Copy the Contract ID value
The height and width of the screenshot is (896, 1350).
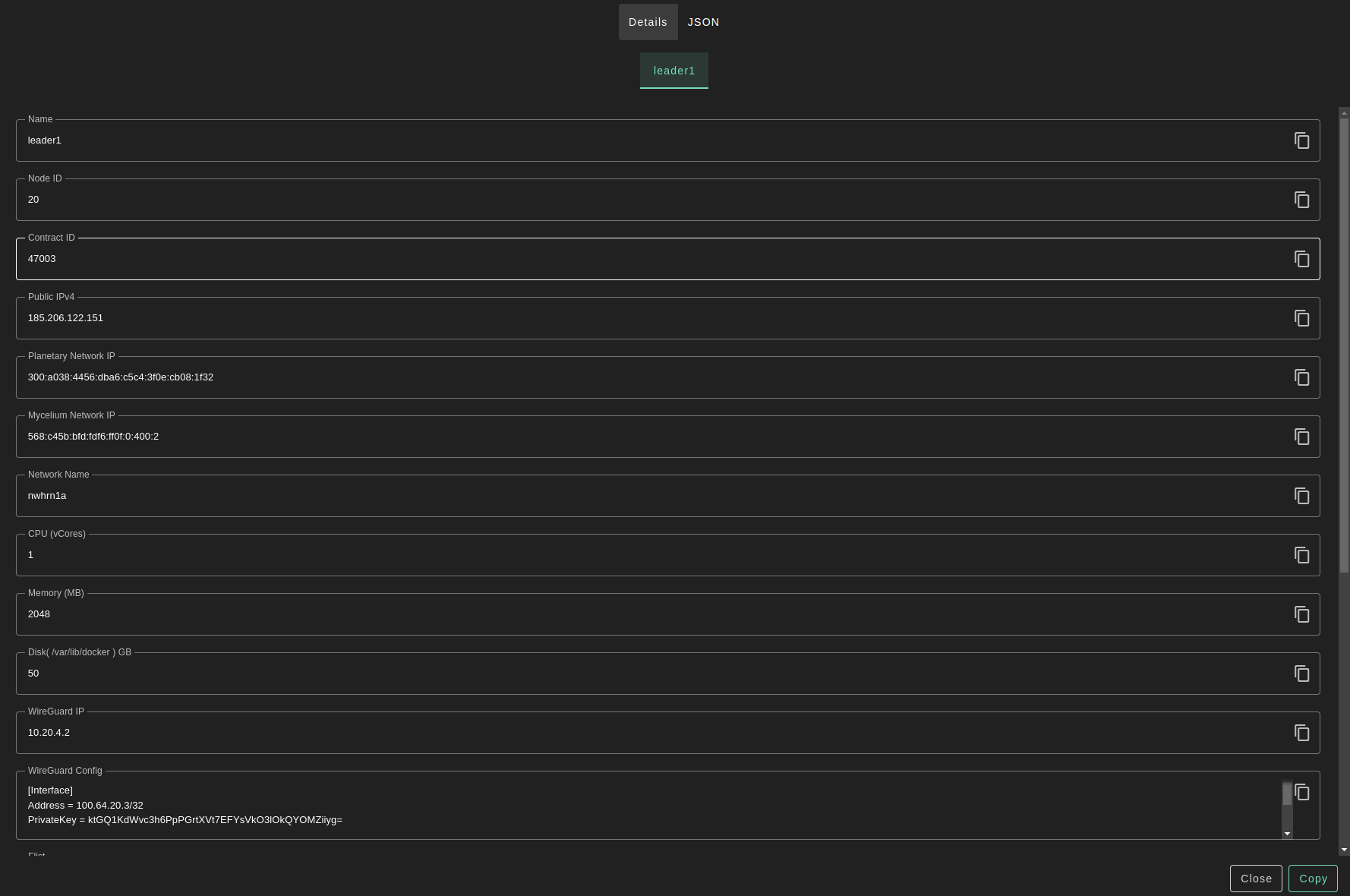coord(1301,259)
